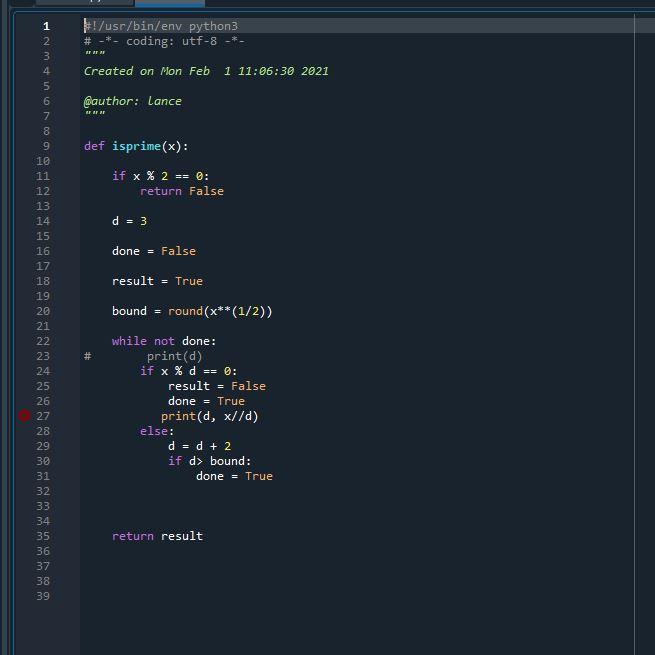Click line number 20 in the gutter
Viewport: 655px width, 655px height.
(43, 311)
